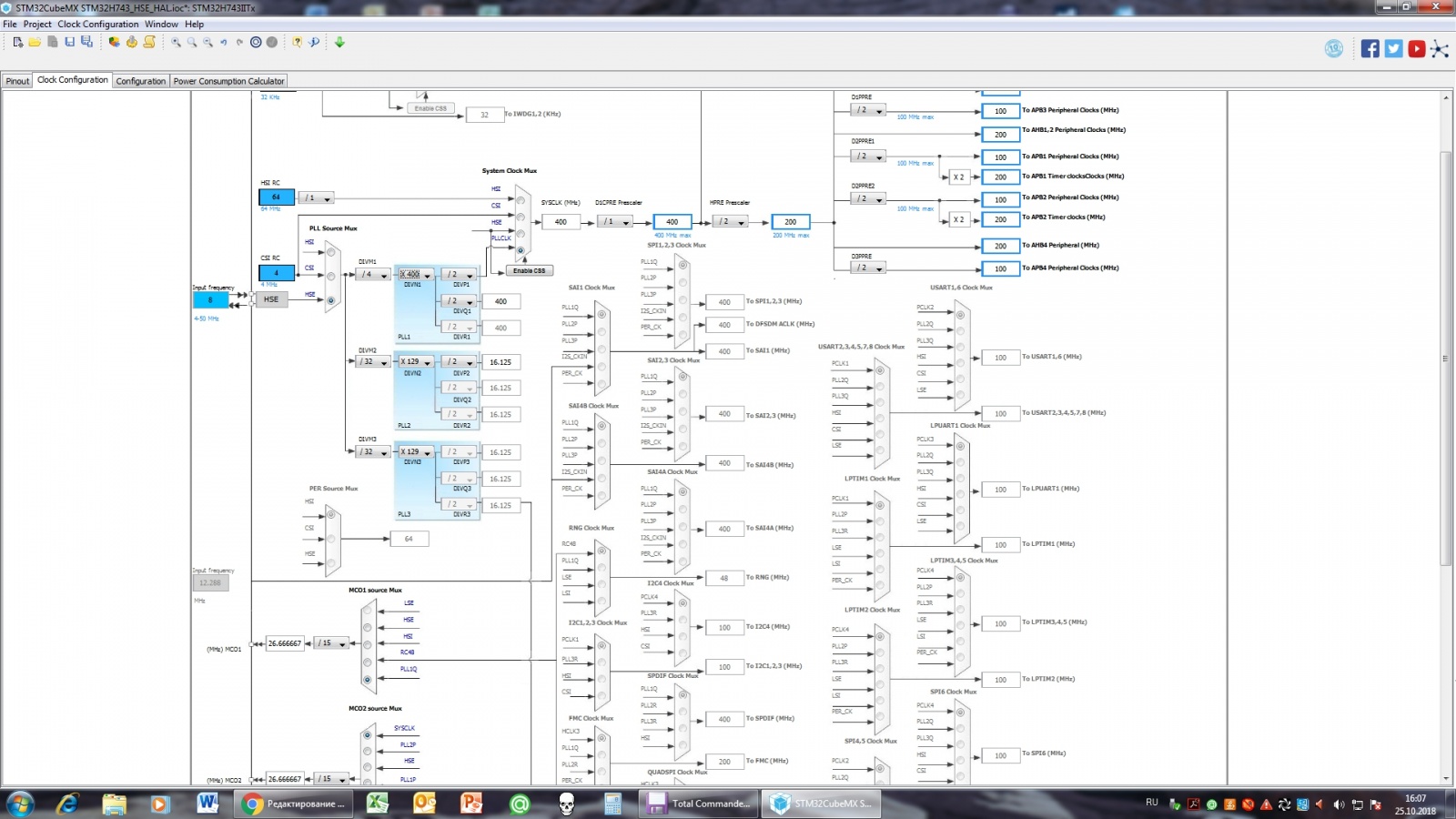
Task: Click the Help question mark toolbar icon
Action: [297, 42]
